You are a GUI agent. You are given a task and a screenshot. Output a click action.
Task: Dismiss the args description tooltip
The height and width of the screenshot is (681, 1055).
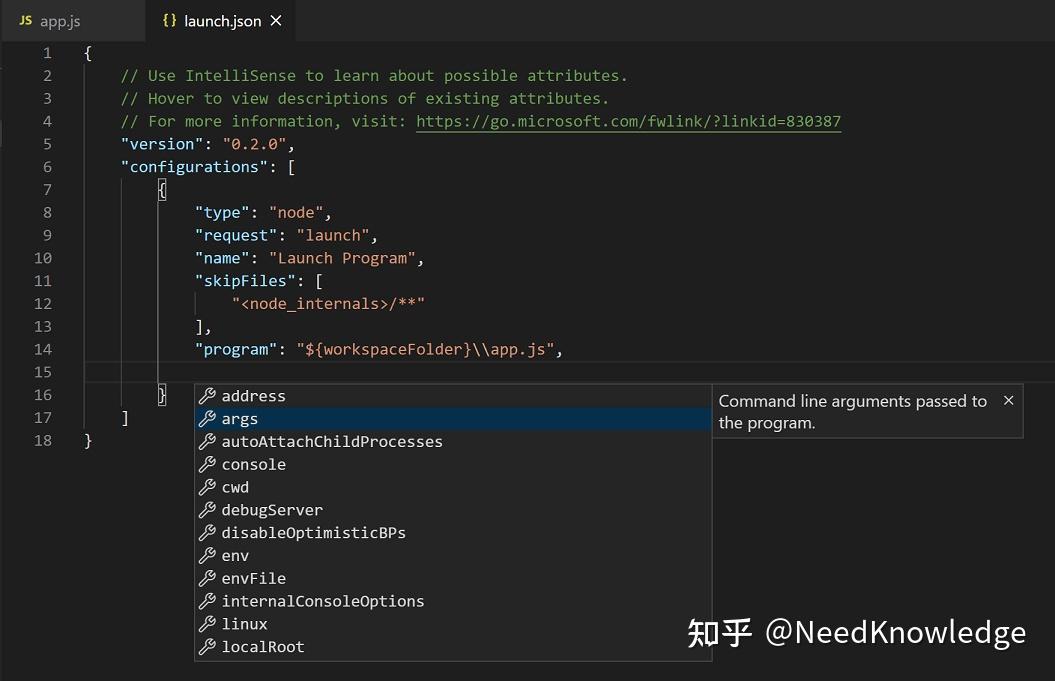click(1009, 400)
